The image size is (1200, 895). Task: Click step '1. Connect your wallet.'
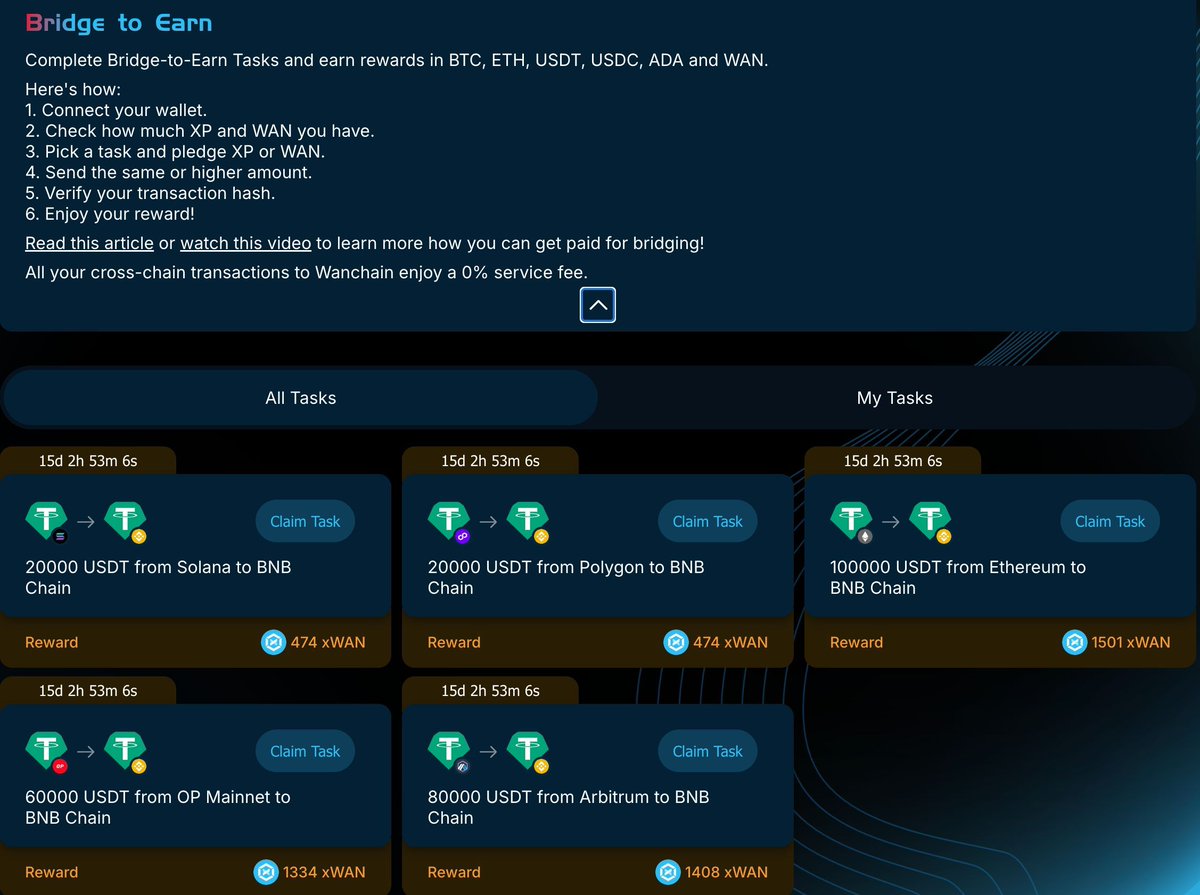click(116, 110)
